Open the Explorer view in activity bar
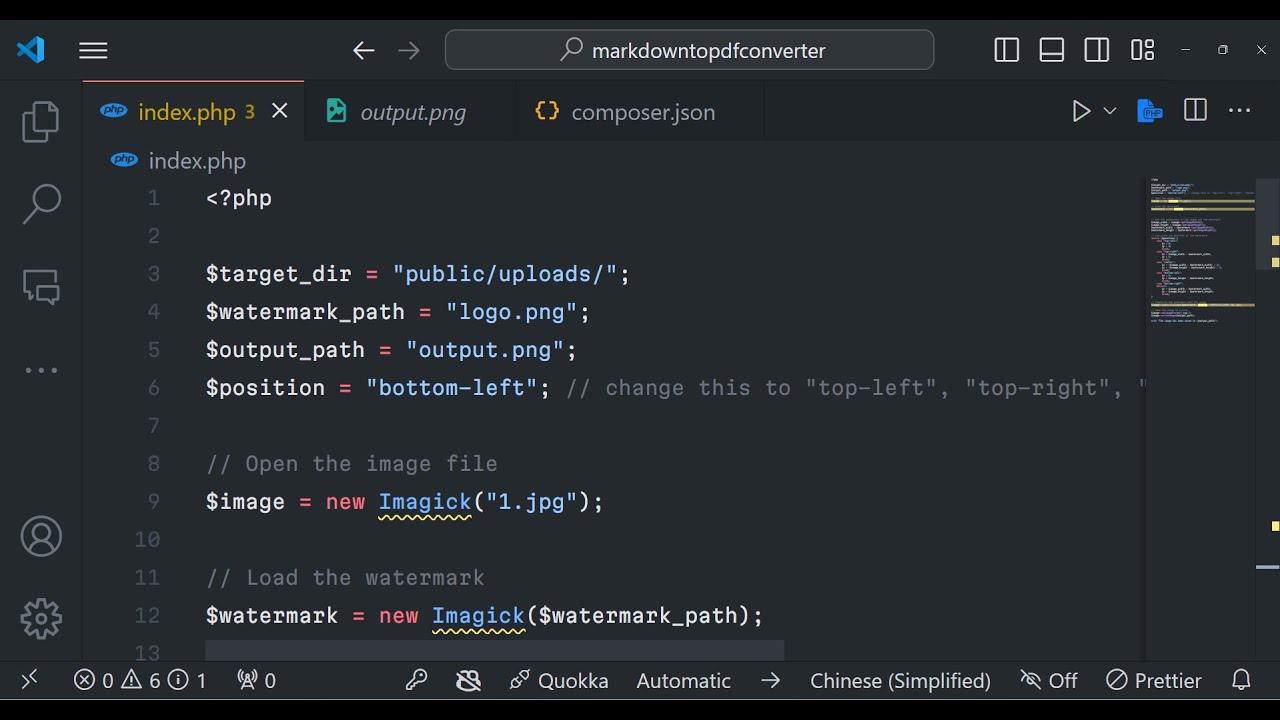Viewport: 1280px width, 720px height. (x=41, y=122)
